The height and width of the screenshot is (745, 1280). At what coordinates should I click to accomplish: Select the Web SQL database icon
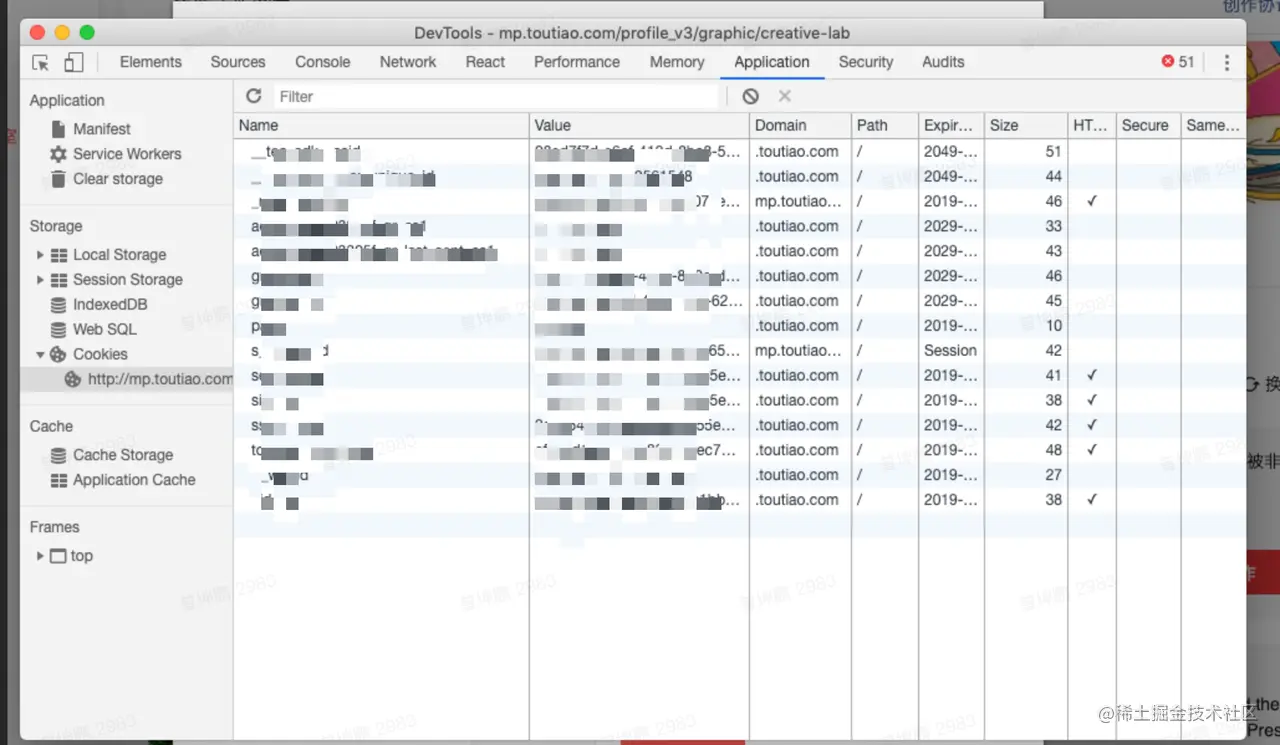(x=59, y=329)
